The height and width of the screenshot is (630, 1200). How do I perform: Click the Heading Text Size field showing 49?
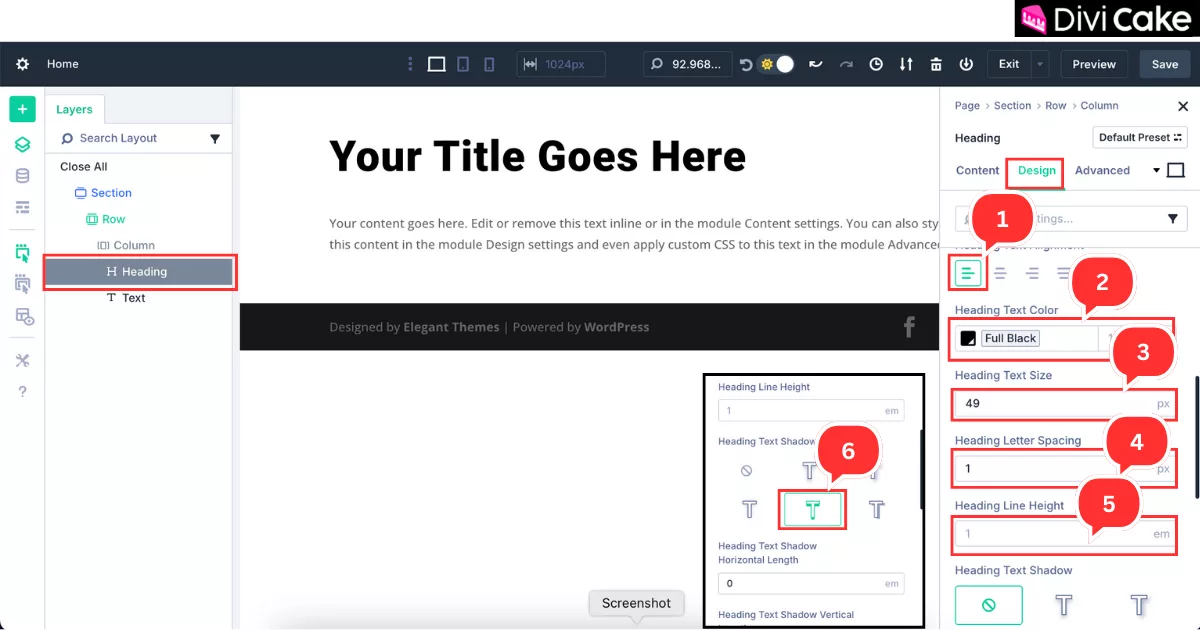coord(1065,404)
